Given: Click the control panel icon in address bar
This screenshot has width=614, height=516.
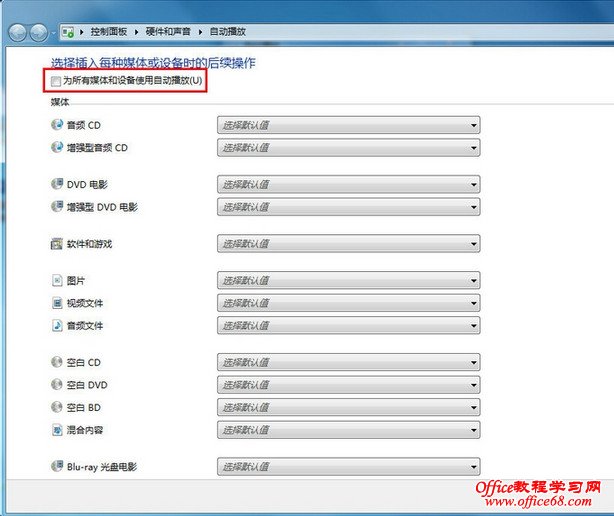Looking at the screenshot, I should [x=68, y=32].
